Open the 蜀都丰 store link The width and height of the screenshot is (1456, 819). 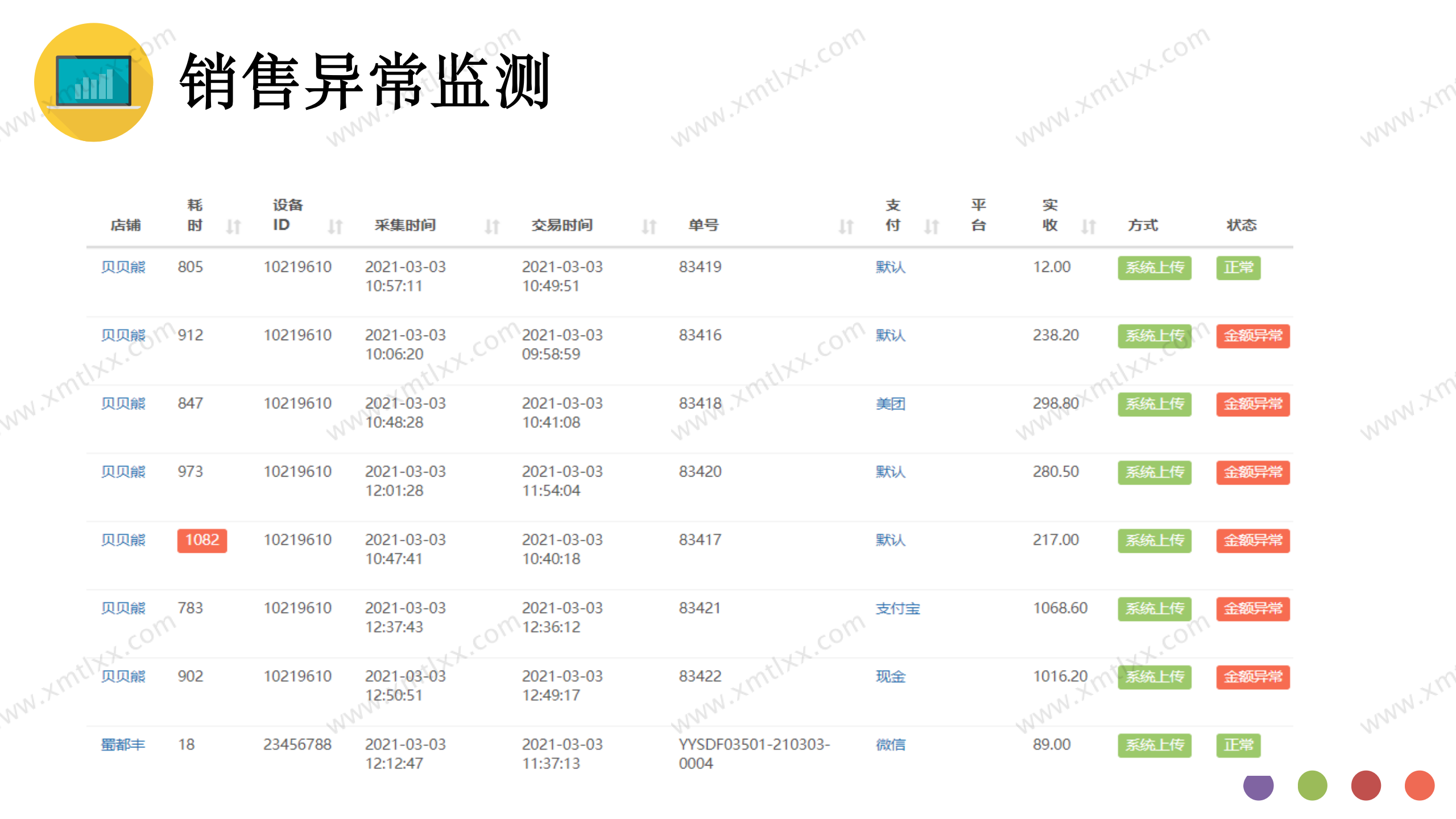point(123,744)
